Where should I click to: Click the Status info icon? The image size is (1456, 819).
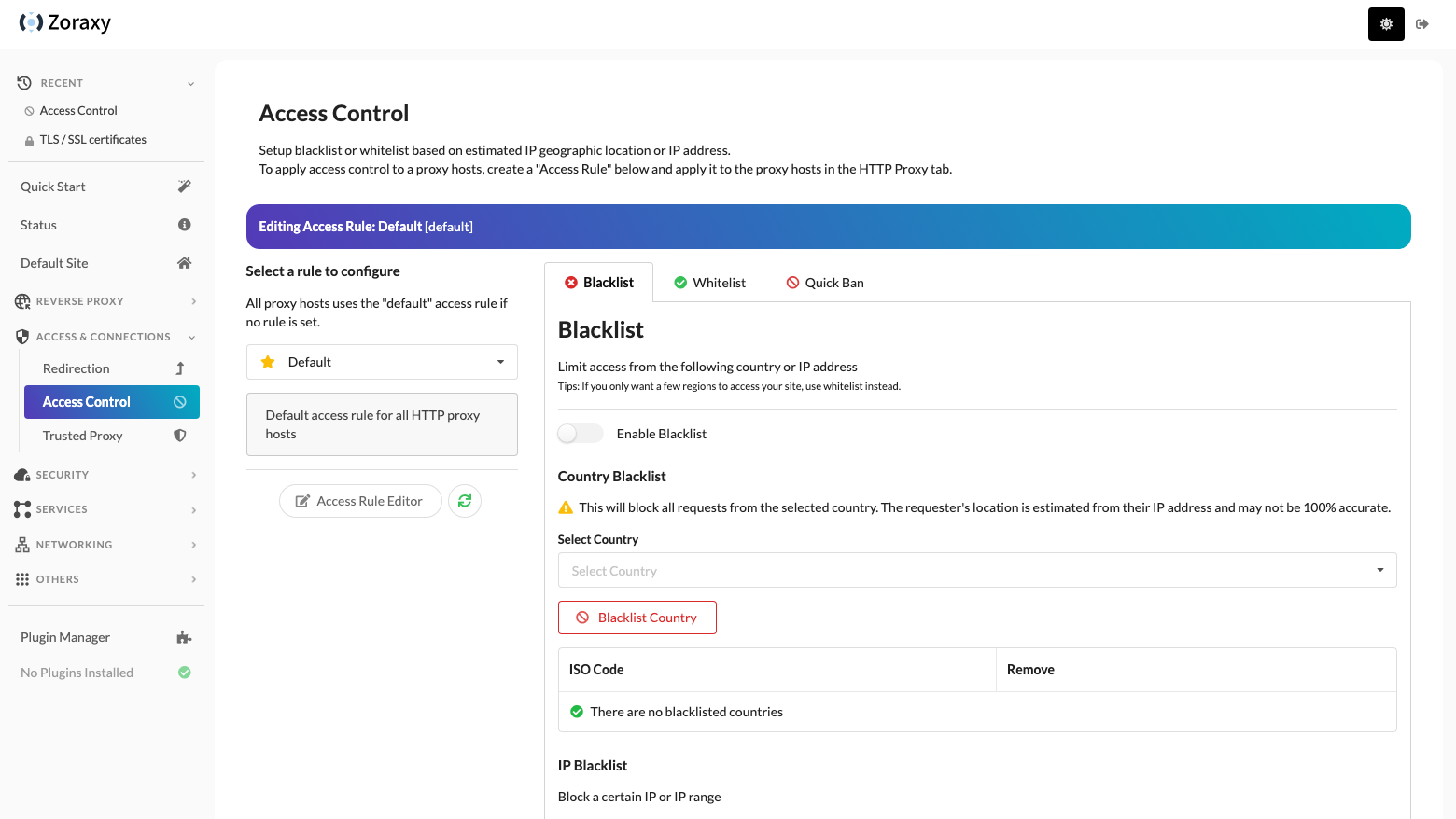(184, 225)
